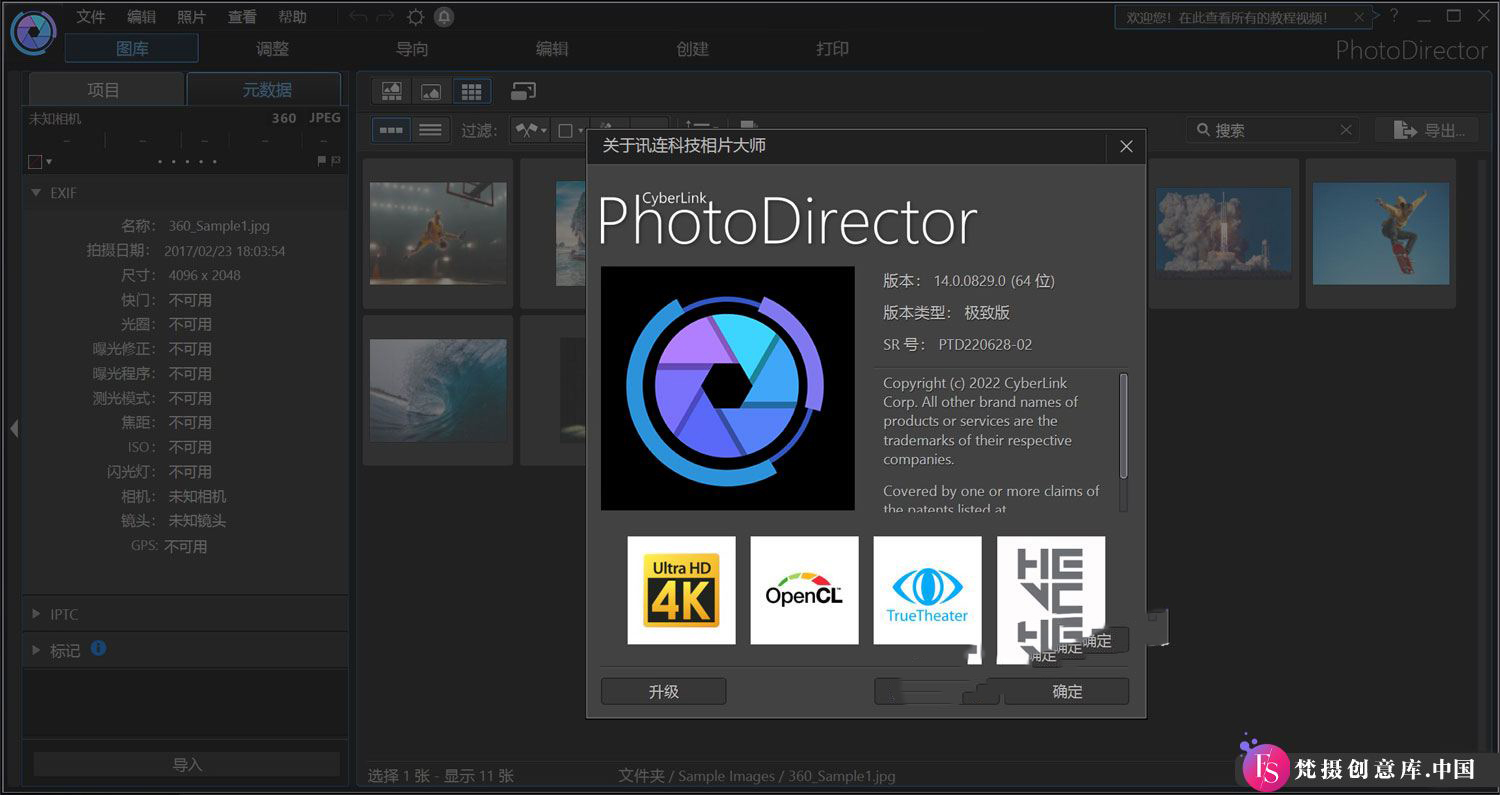Open notifications with the bell icon

444,17
